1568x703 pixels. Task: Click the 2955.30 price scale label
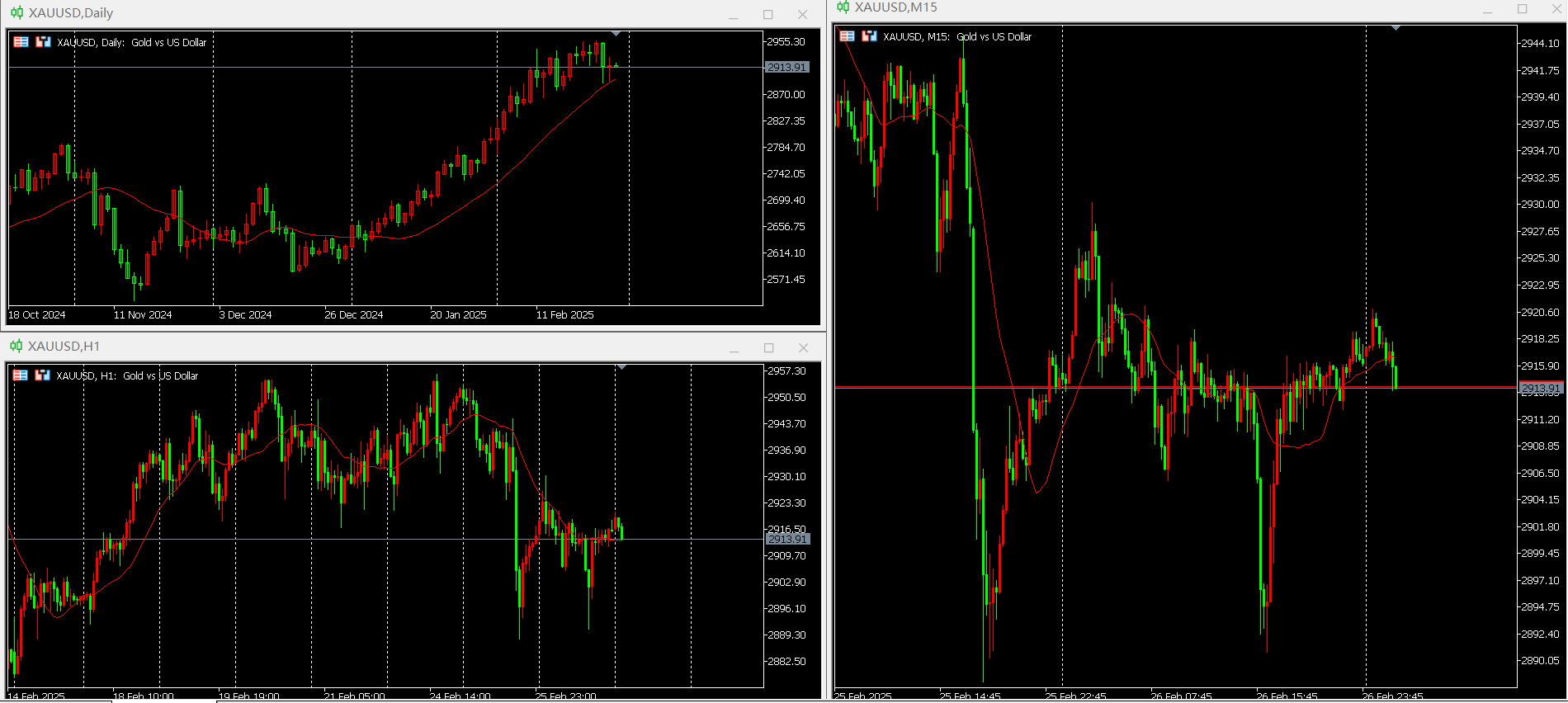786,41
